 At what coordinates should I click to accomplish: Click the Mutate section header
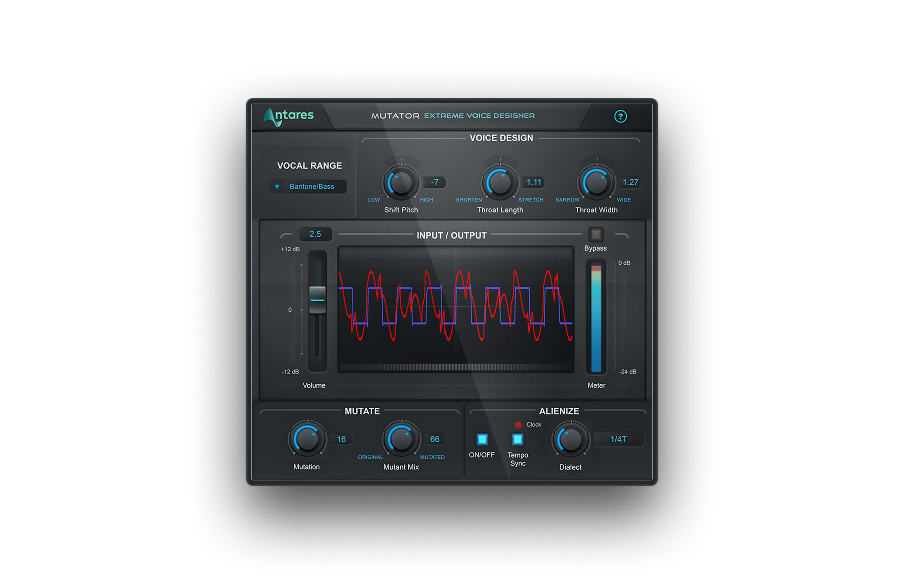coord(361,410)
